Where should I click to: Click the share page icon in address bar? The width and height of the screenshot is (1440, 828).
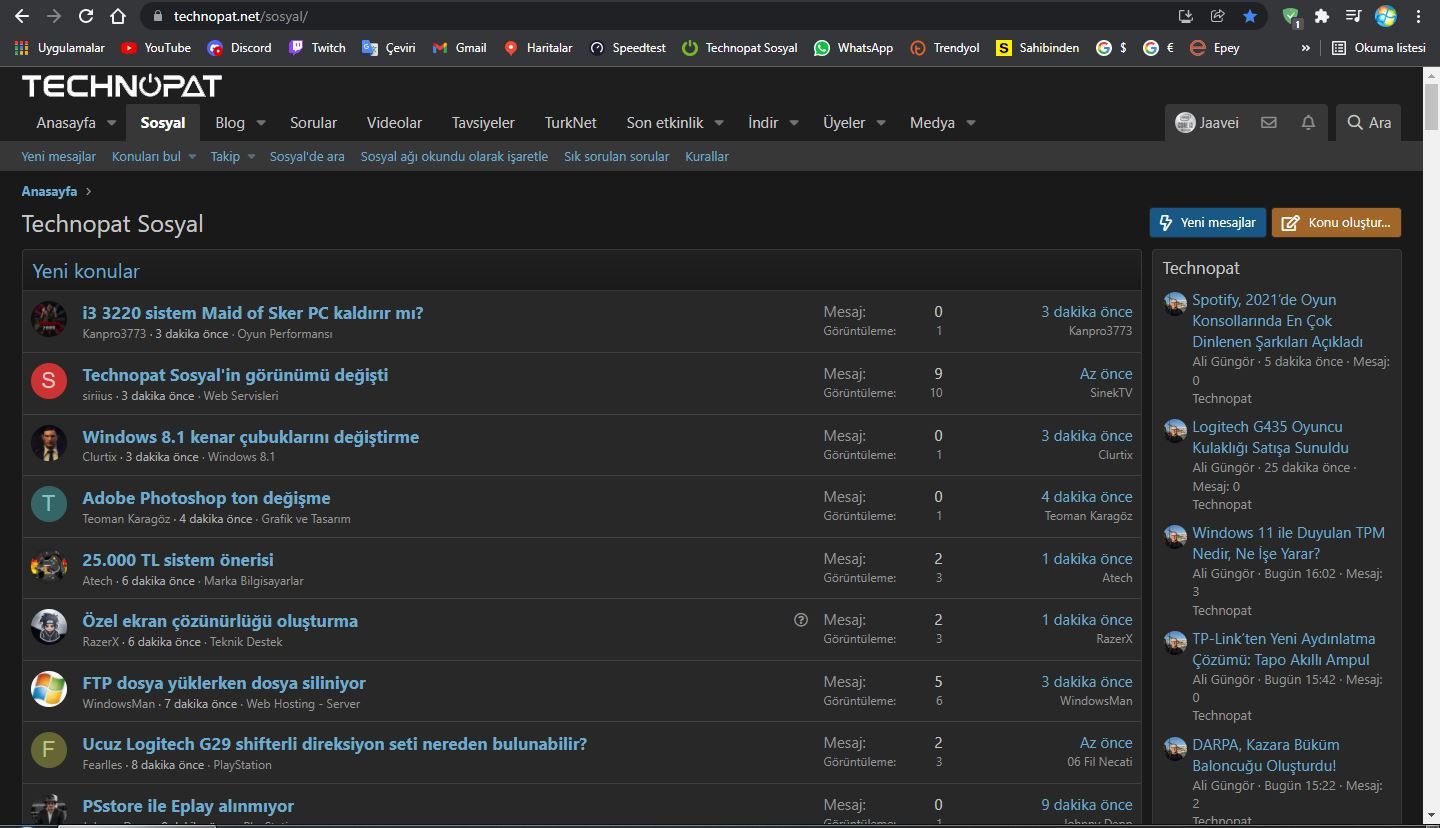[x=1218, y=16]
